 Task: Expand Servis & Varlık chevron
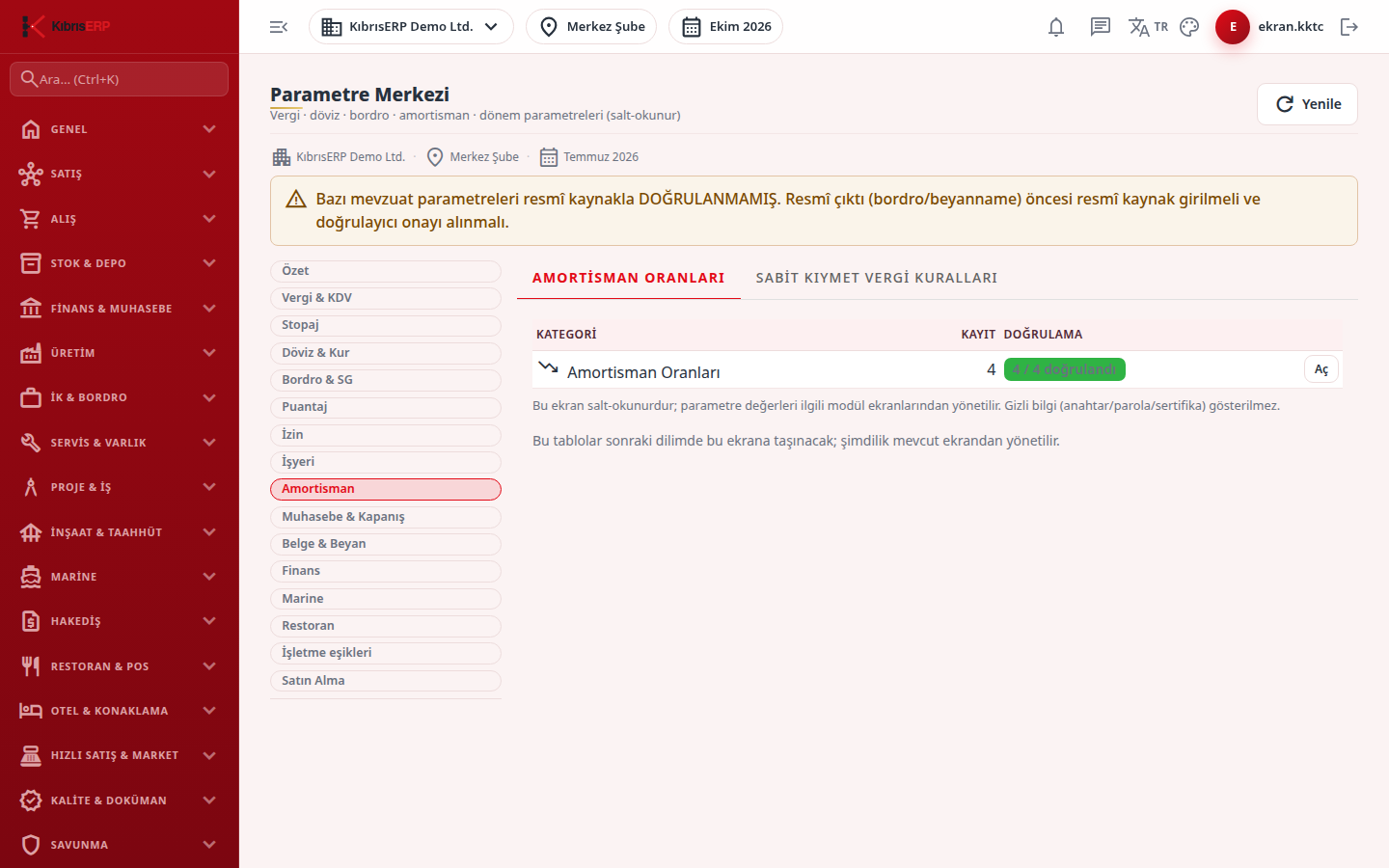coord(209,443)
